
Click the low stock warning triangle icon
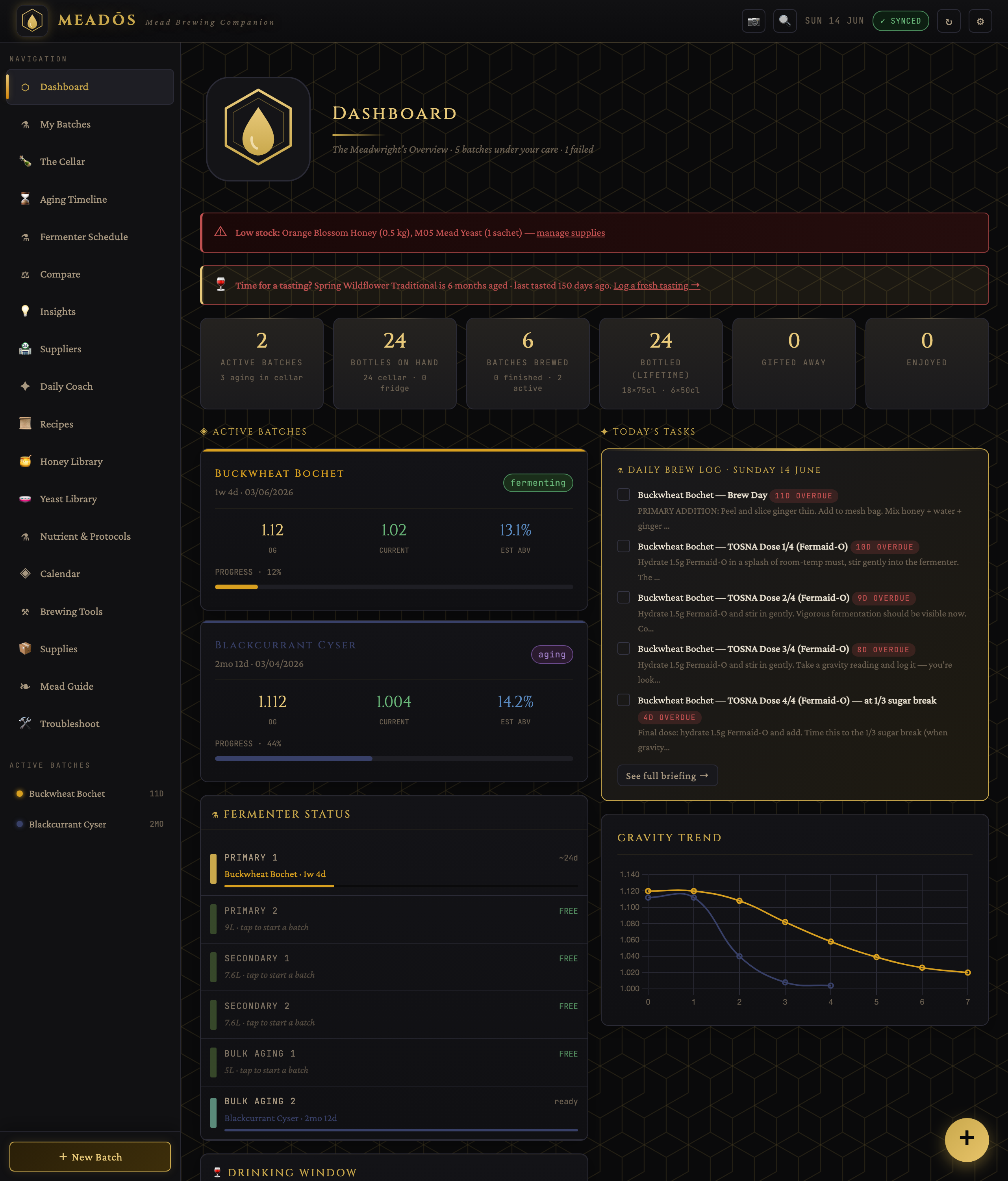[220, 232]
